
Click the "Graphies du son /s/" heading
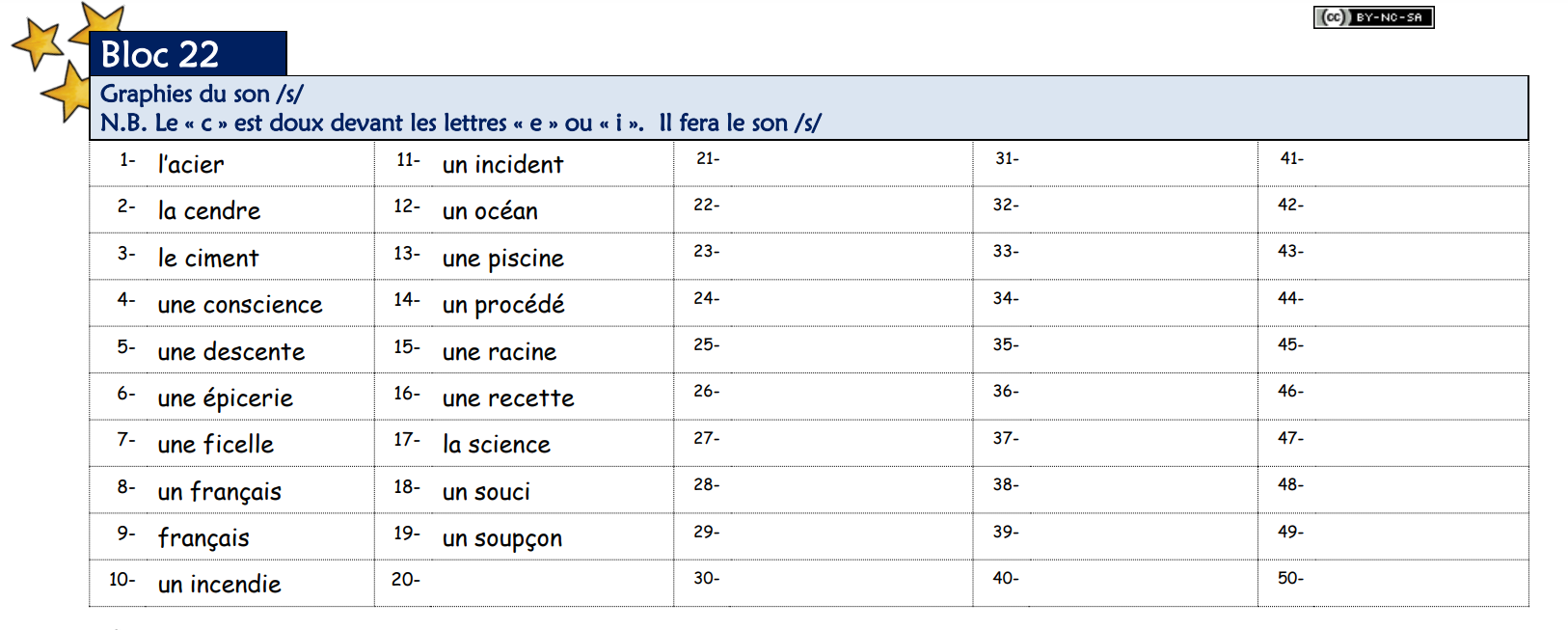click(202, 94)
